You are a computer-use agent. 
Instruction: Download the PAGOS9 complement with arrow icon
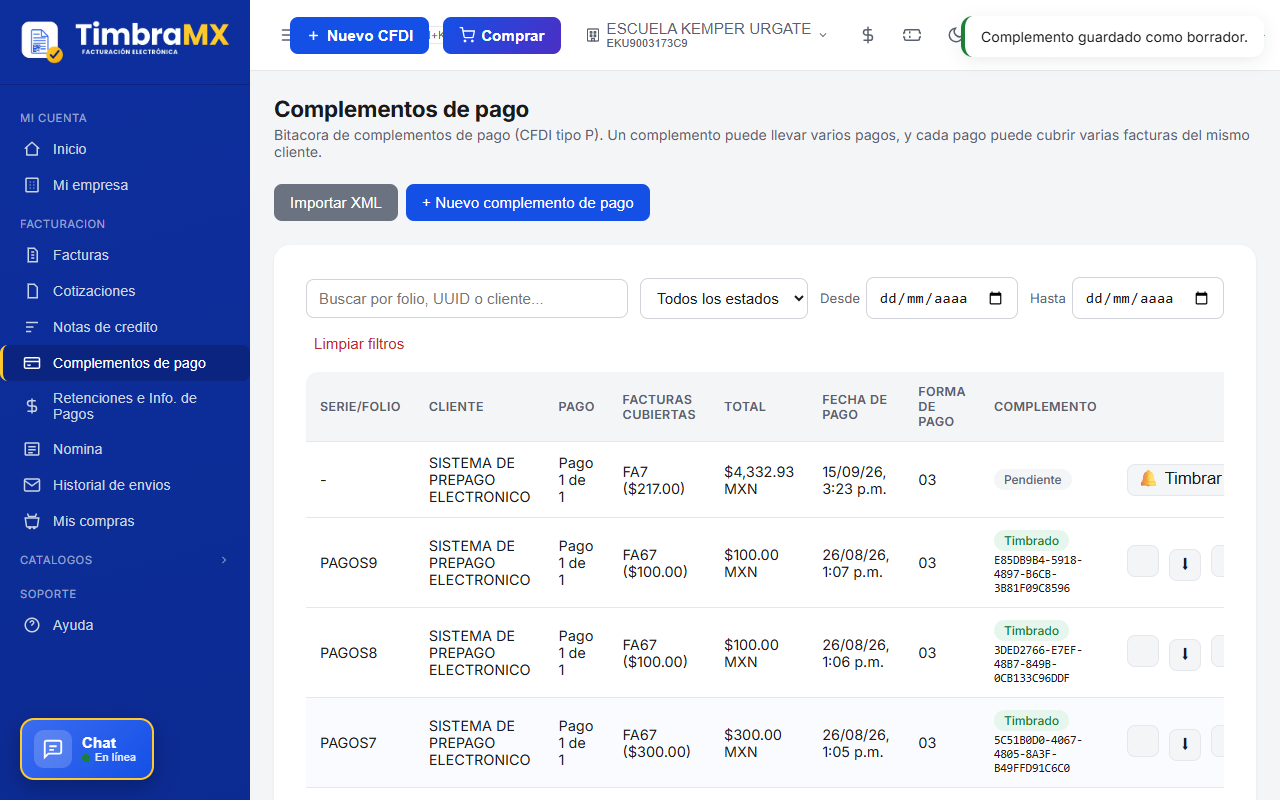(1185, 565)
